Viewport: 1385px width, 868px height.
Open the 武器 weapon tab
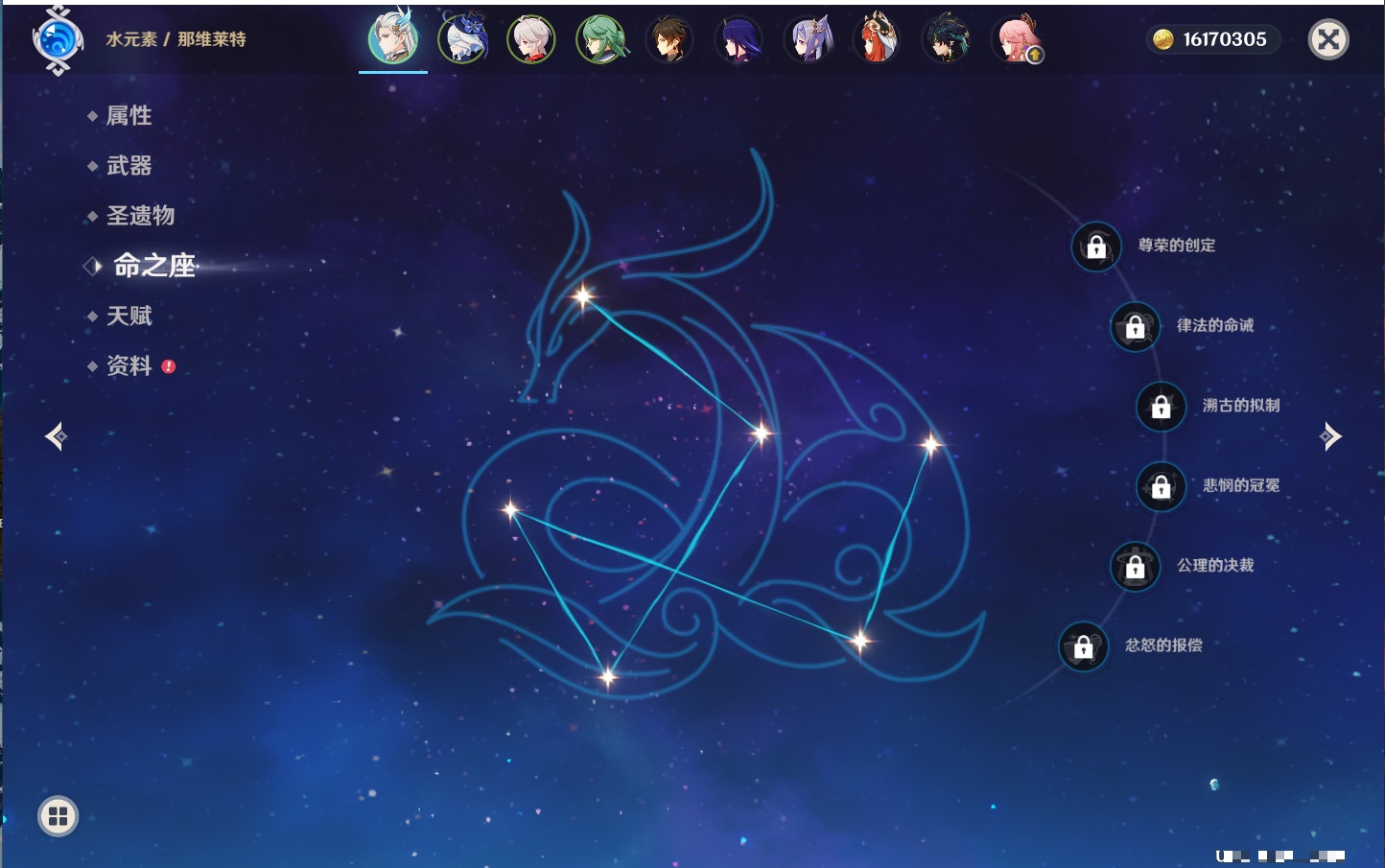coord(129,166)
